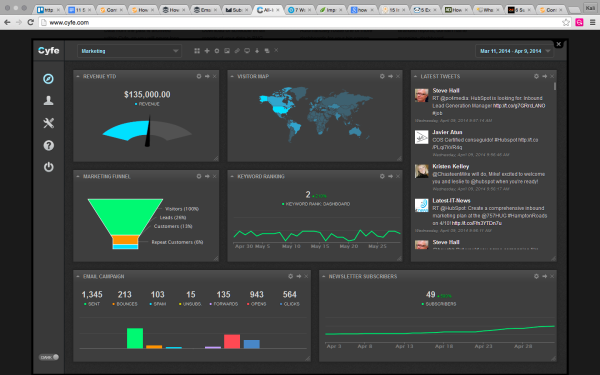Bookmark page with the star icon
Screen dimensions: 600x375
(x=566, y=23)
